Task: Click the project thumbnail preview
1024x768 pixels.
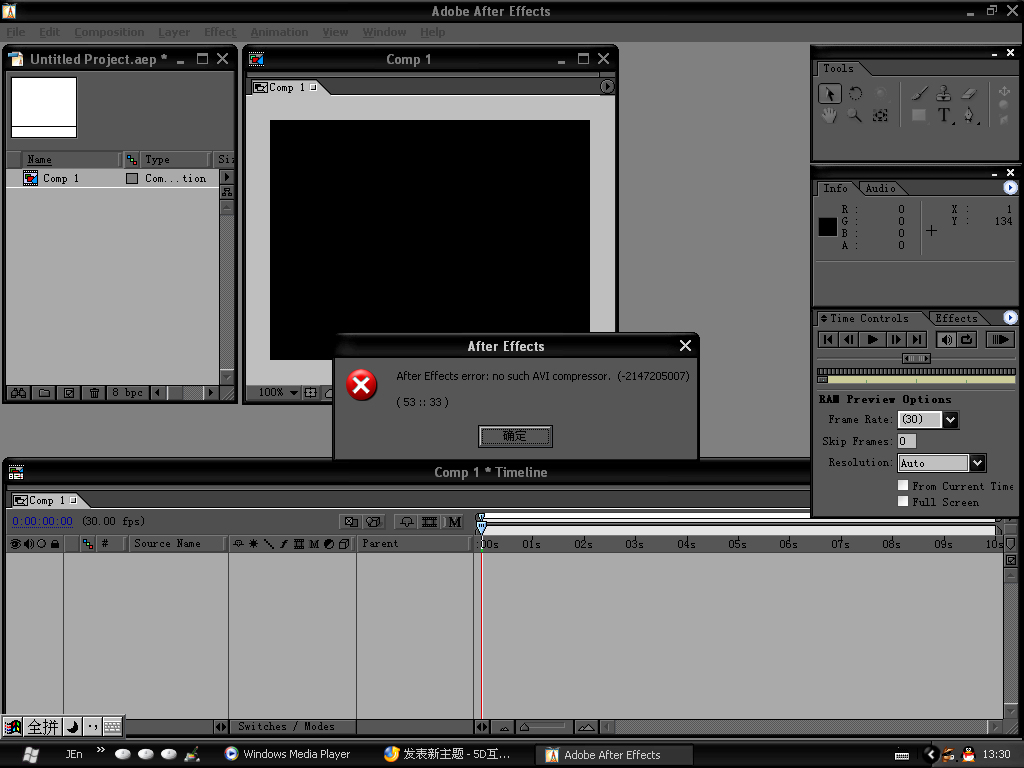Action: coord(44,107)
